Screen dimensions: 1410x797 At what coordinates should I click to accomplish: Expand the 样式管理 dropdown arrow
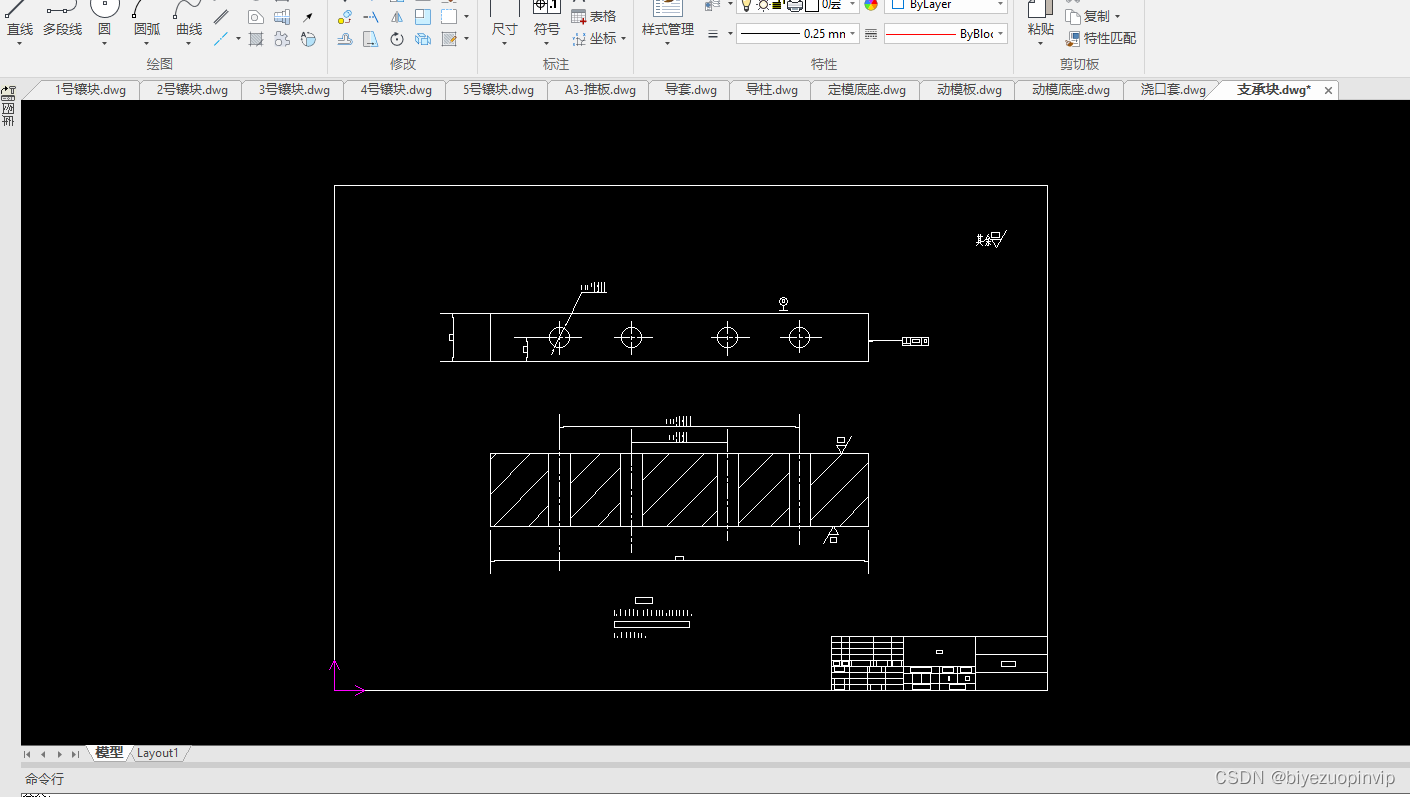[668, 43]
